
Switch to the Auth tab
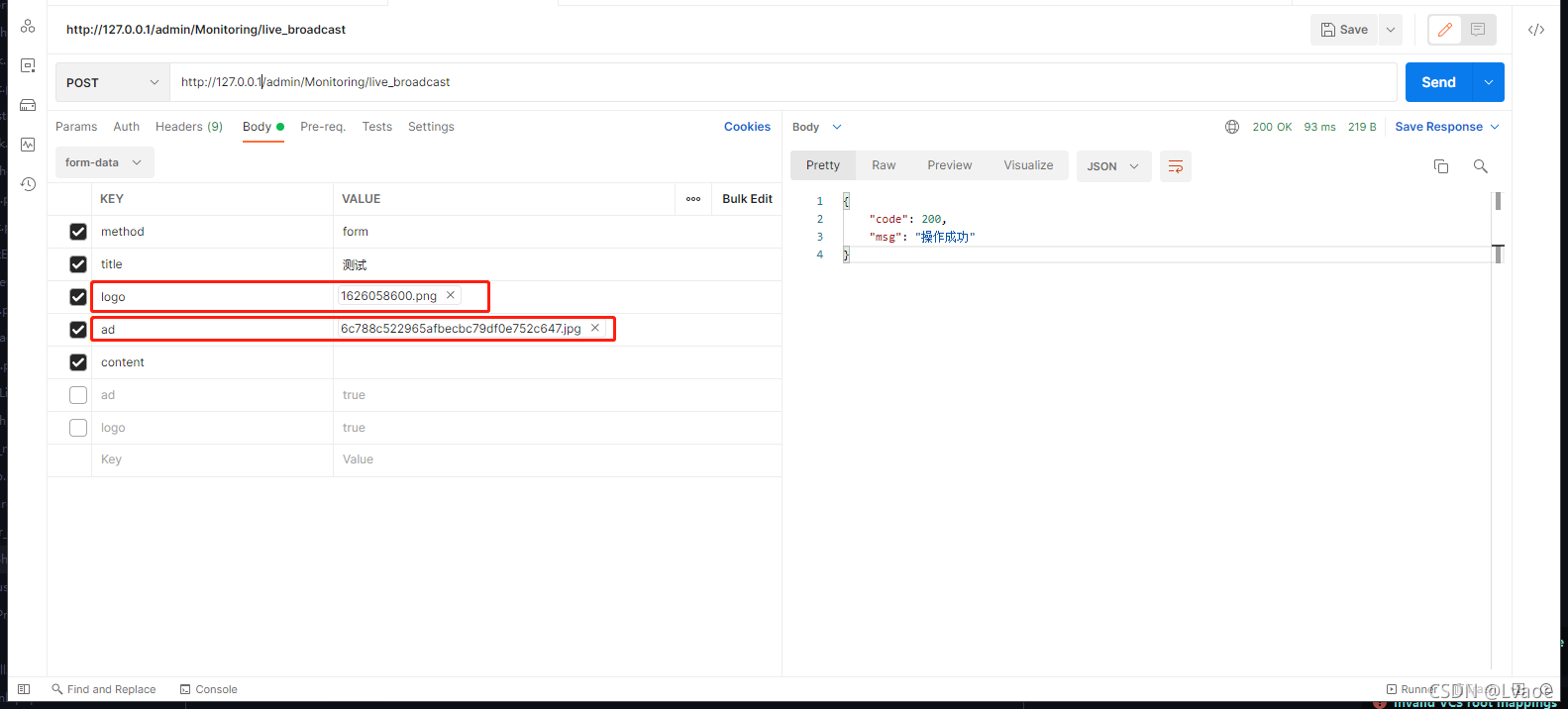(127, 127)
